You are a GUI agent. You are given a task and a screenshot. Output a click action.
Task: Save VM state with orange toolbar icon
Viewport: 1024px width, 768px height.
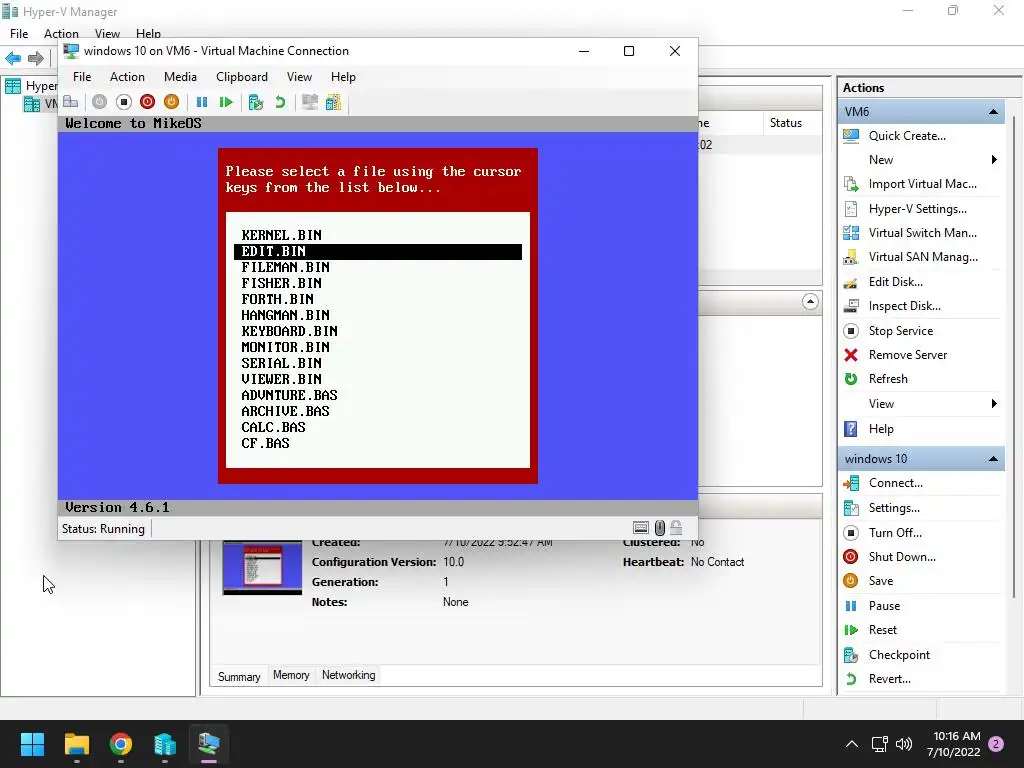tap(171, 102)
